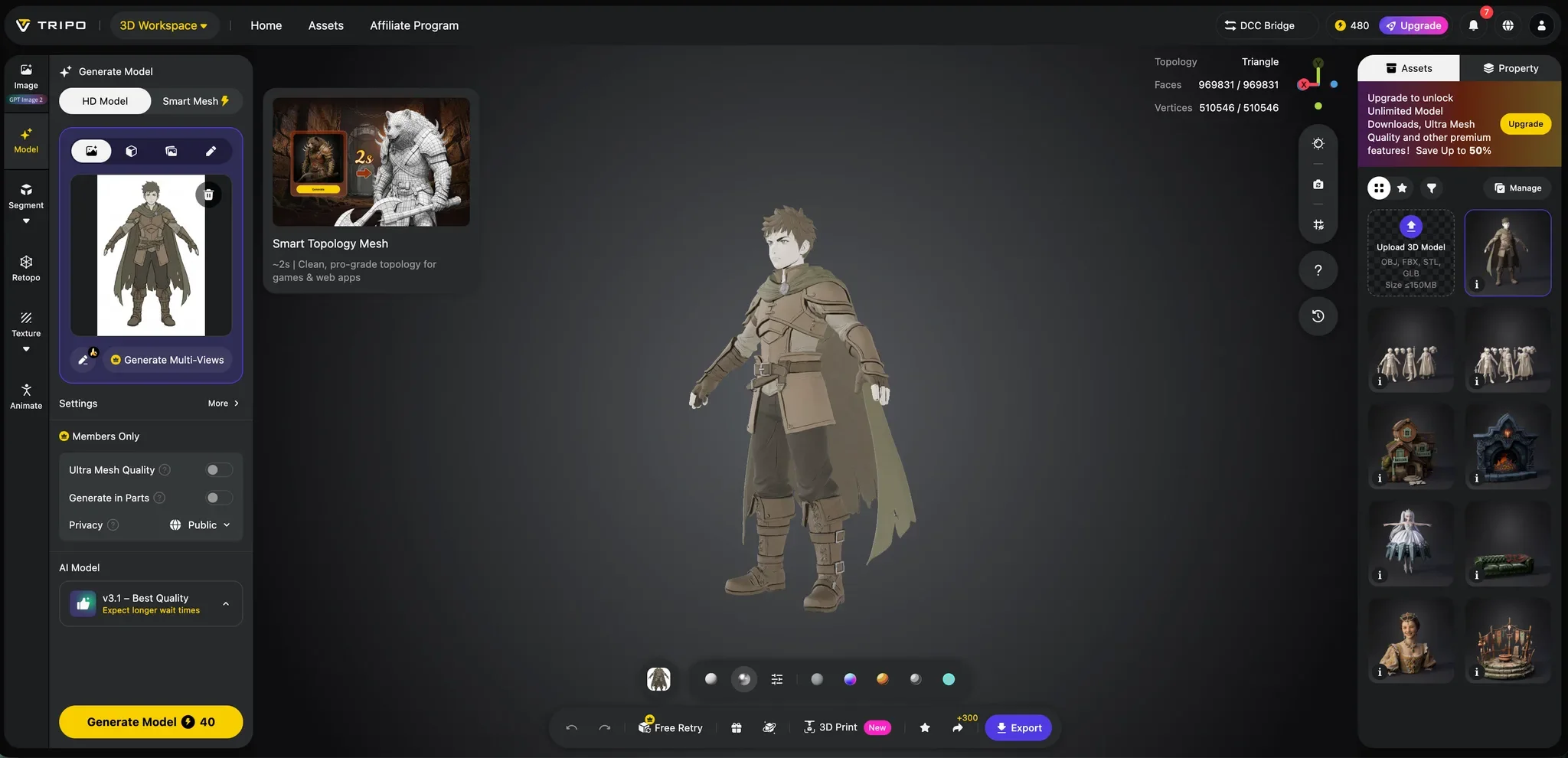Open the Retopo tool in sidebar
Screen dimensions: 1568x758
[x=26, y=269]
